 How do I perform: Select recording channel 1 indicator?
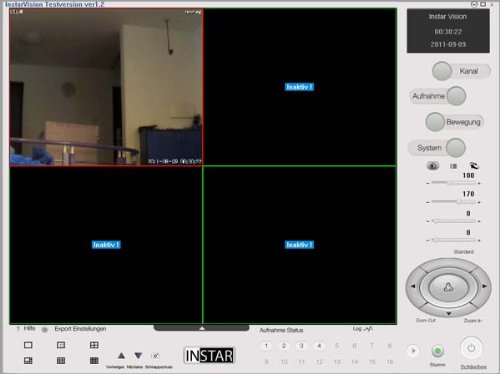pos(266,346)
